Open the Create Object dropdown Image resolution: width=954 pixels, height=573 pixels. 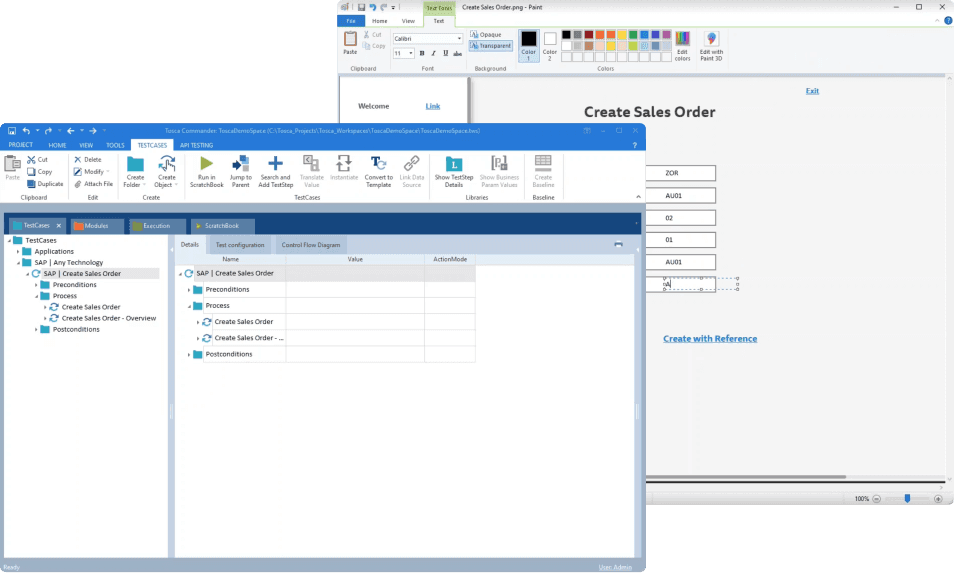[176, 185]
